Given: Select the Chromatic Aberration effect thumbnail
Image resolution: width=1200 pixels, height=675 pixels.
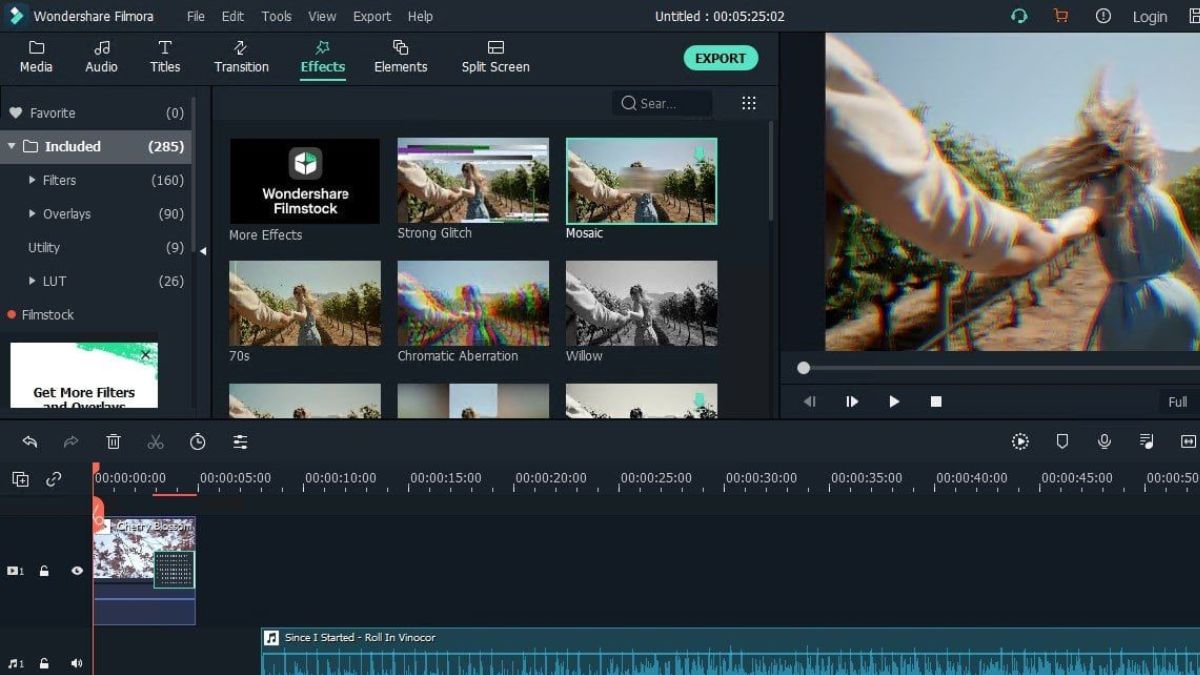Looking at the screenshot, I should (473, 303).
